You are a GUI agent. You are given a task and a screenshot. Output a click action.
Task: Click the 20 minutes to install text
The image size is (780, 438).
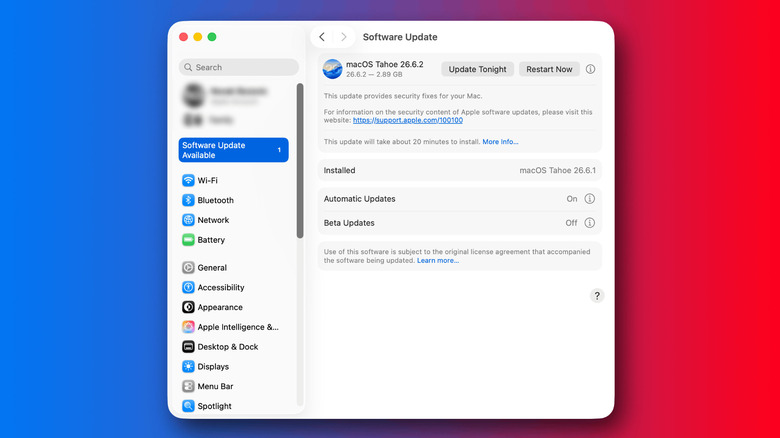click(x=401, y=142)
